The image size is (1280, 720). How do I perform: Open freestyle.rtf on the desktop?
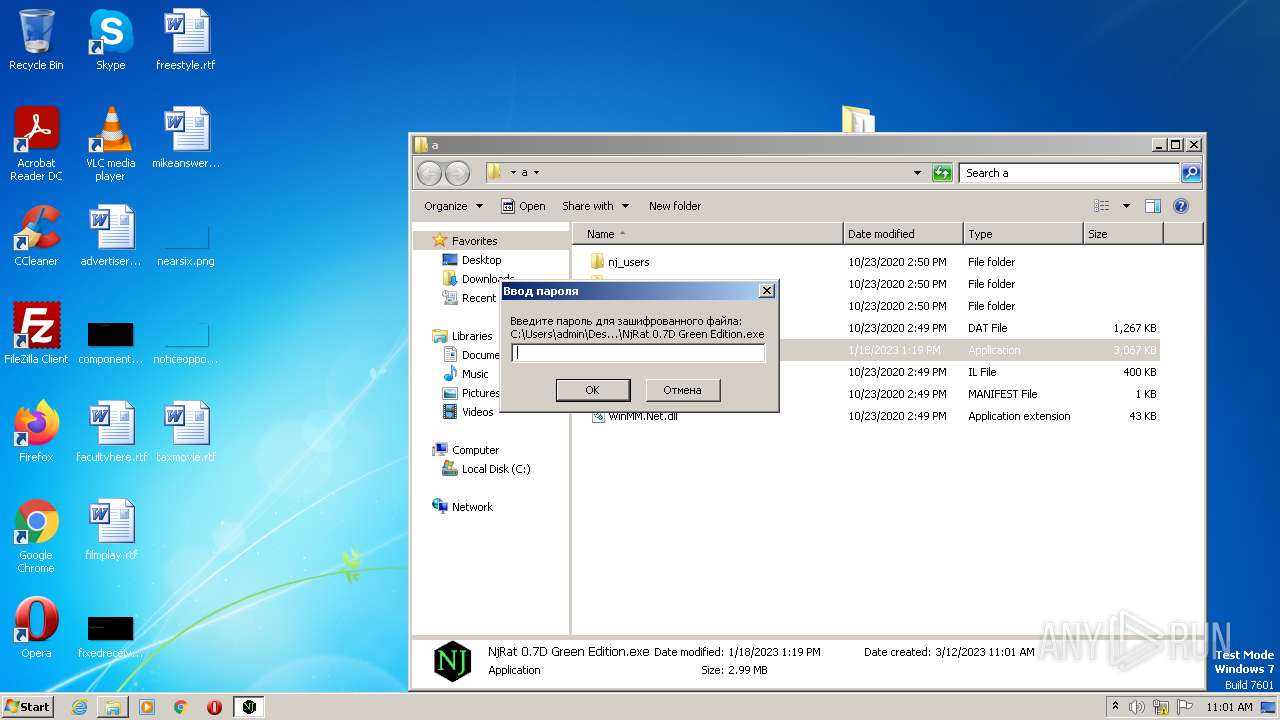[x=186, y=40]
